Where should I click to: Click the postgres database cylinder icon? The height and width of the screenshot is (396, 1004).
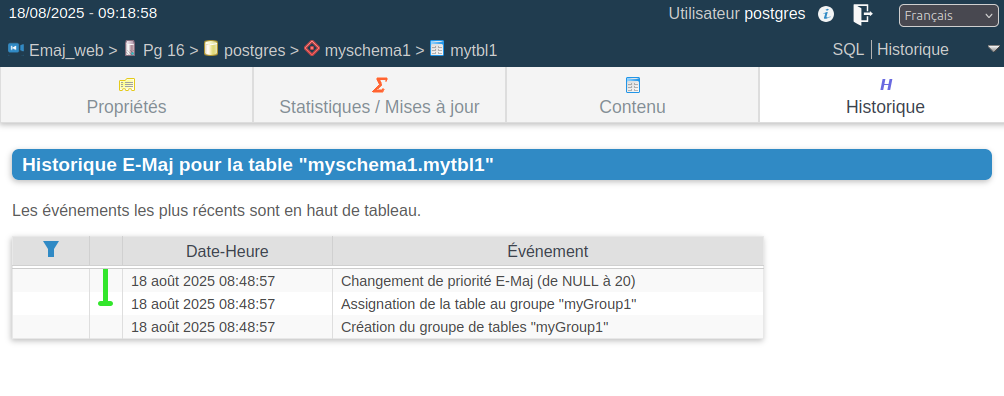[x=211, y=49]
